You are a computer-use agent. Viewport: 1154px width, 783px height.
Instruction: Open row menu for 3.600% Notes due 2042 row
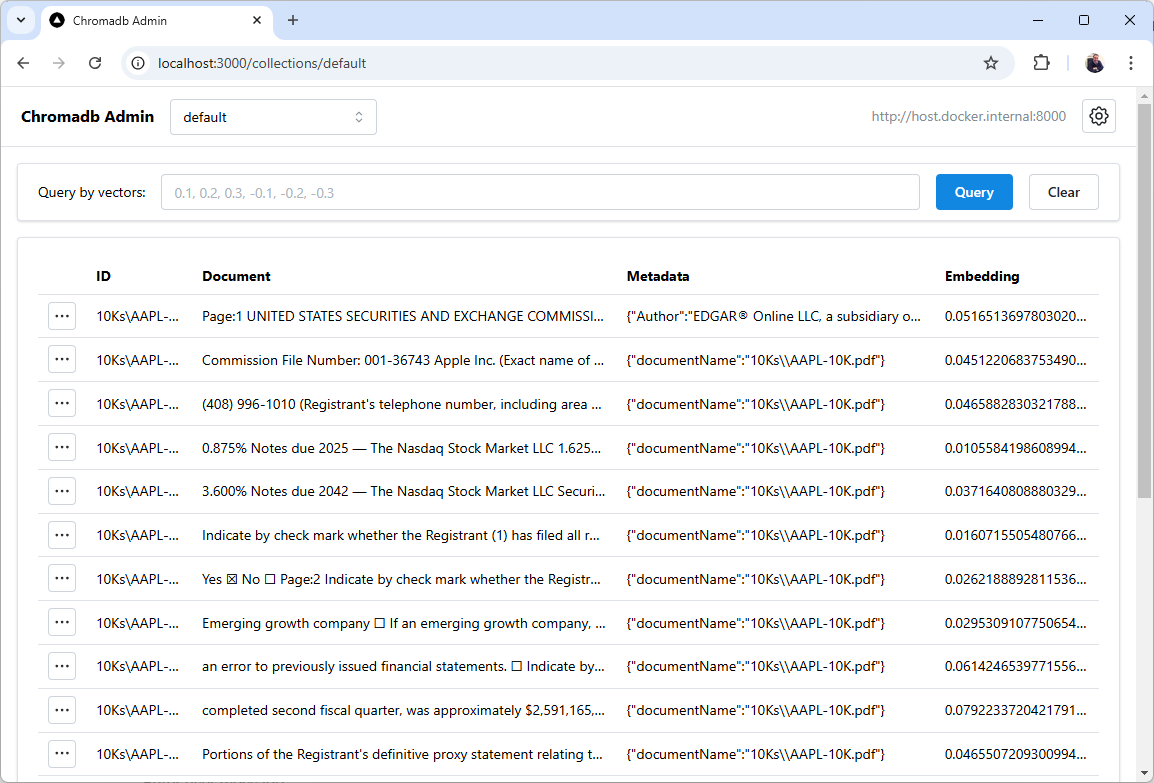pos(62,491)
